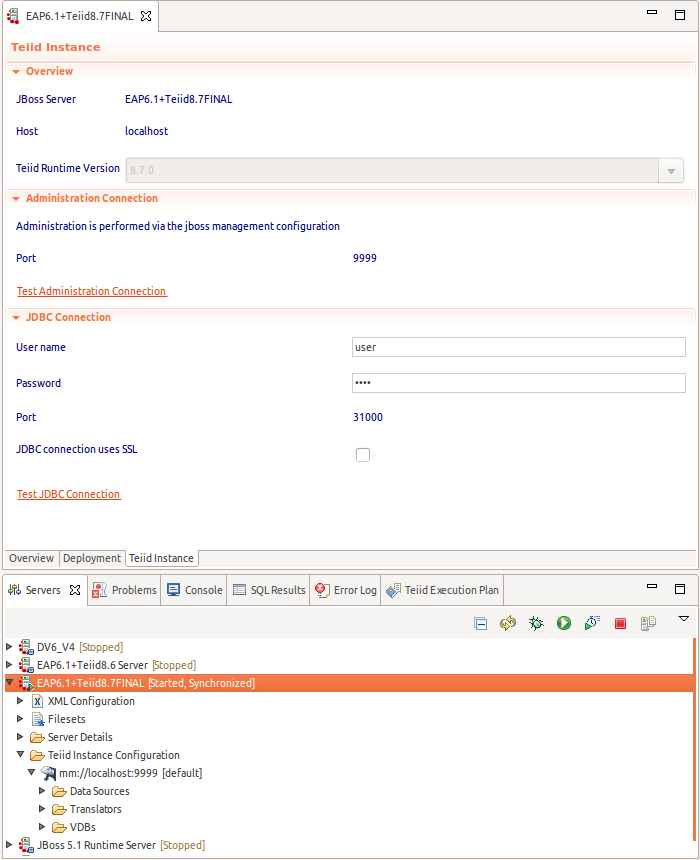The width and height of the screenshot is (700, 860).
Task: Click the yellow refresh arrows icon
Action: pyautogui.click(x=508, y=623)
